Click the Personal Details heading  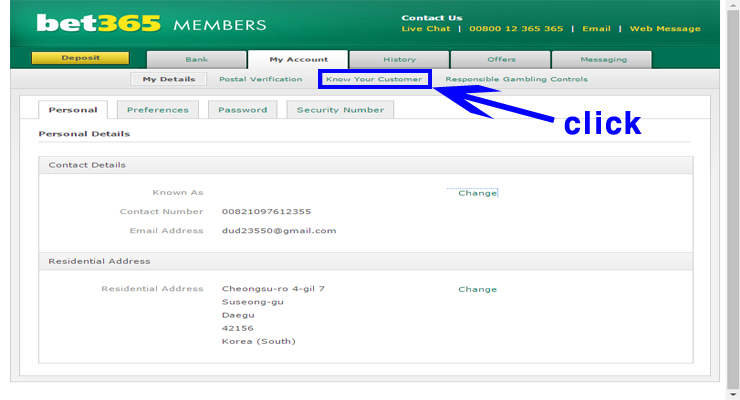[x=84, y=134]
